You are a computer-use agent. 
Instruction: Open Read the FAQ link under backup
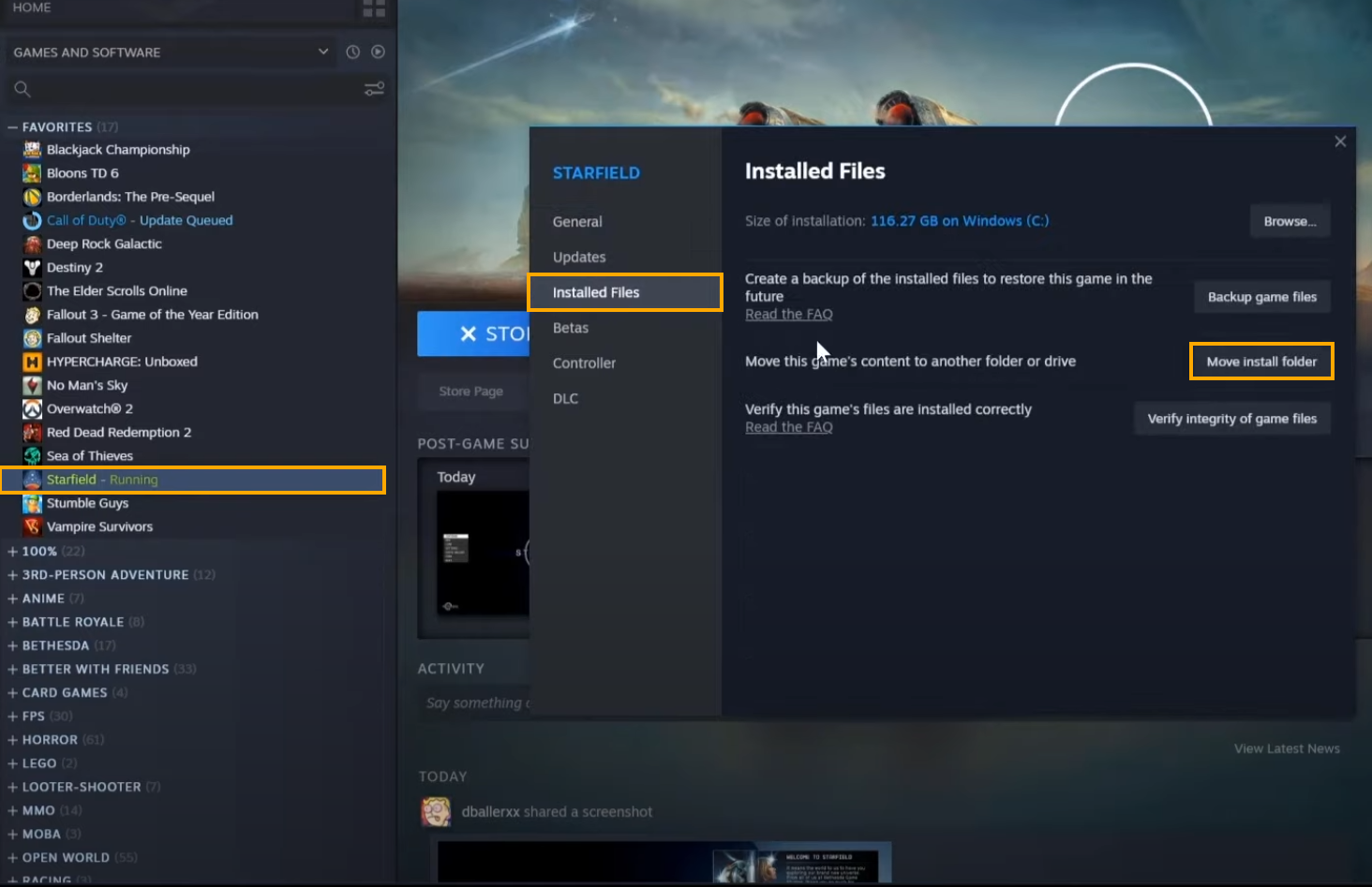pos(789,315)
